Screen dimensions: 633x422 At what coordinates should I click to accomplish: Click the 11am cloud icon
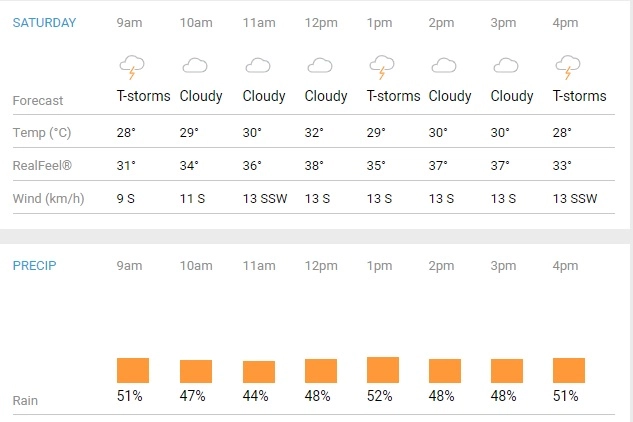(258, 67)
